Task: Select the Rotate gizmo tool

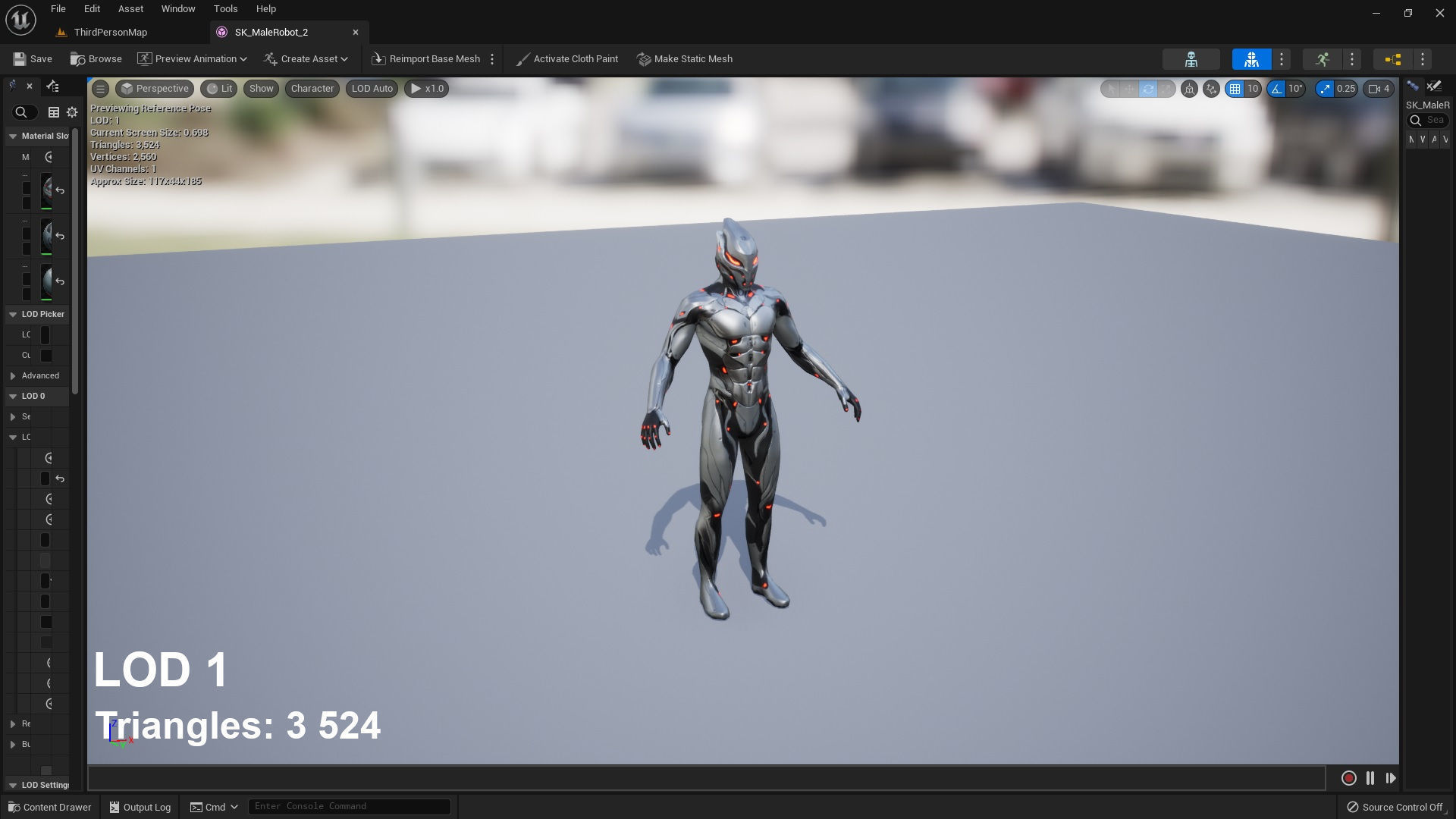Action: tap(1148, 89)
